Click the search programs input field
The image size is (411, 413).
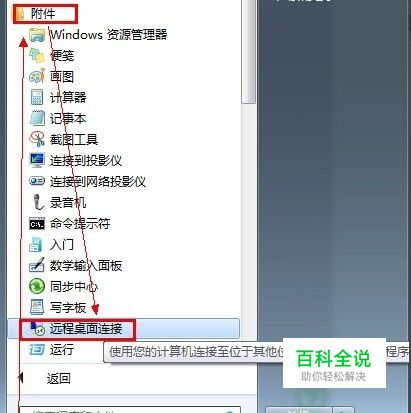point(130,410)
